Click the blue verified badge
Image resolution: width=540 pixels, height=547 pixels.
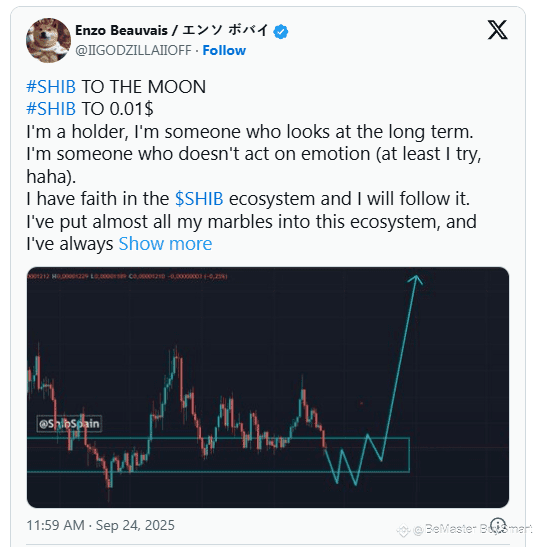281,32
